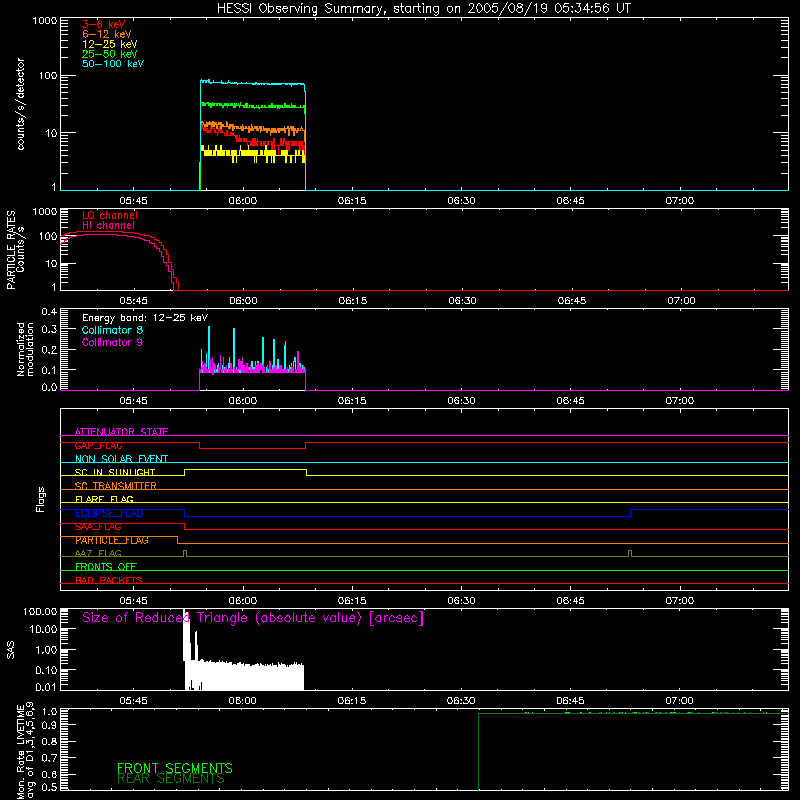800x800 pixels.
Task: Select the blue 'ECLIPSE_FLAG' label
Action: click(109, 513)
